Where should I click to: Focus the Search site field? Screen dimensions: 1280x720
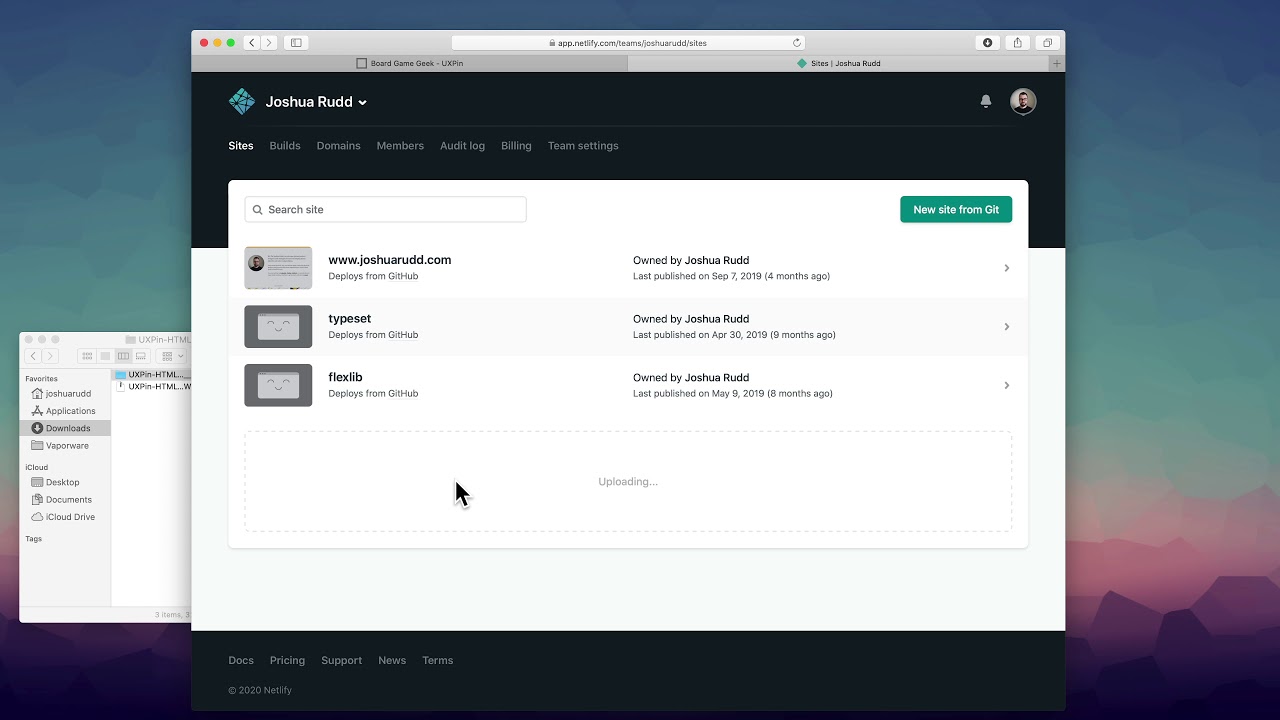click(385, 209)
